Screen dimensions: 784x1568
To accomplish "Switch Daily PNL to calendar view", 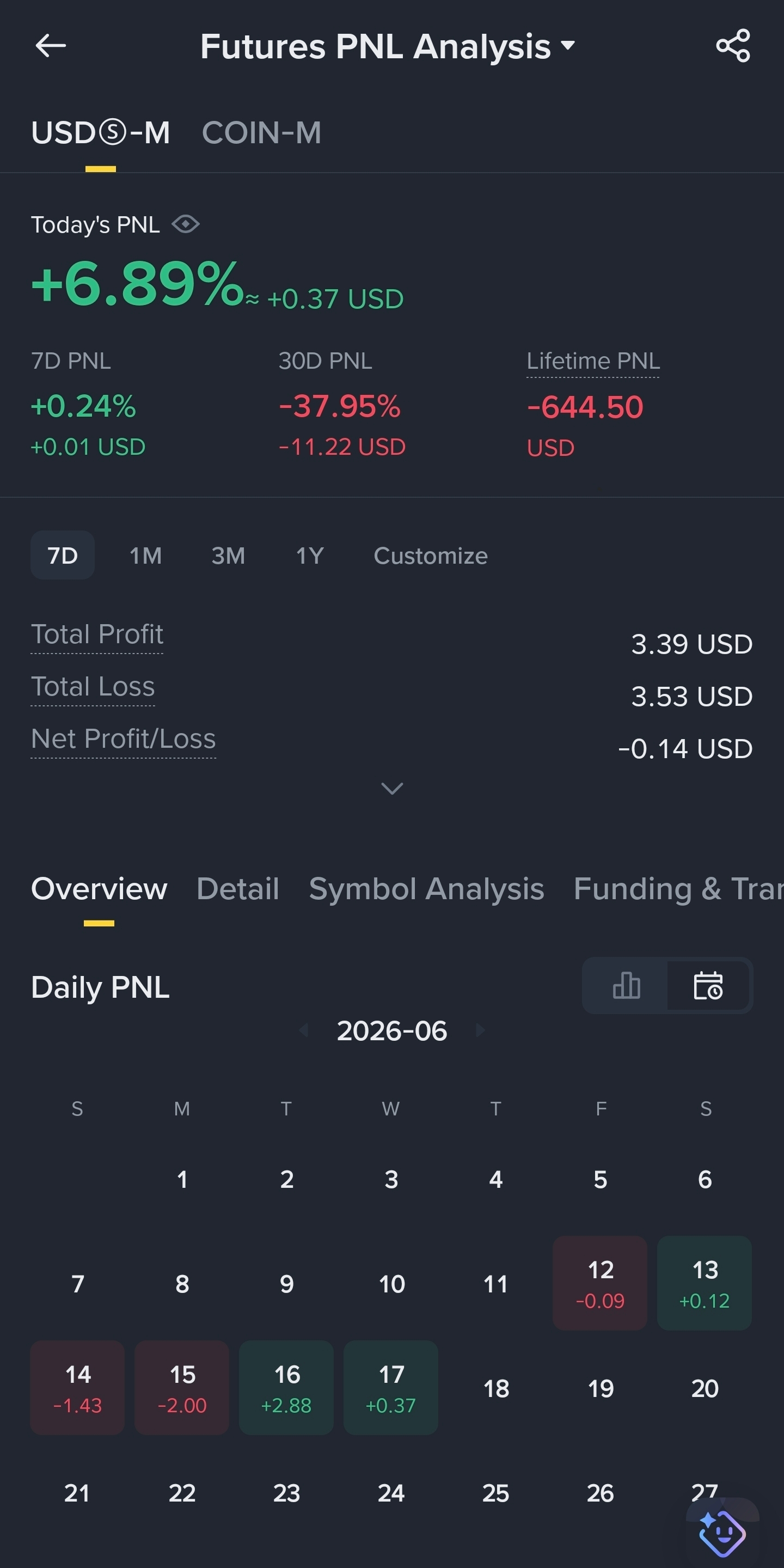I will (x=708, y=985).
